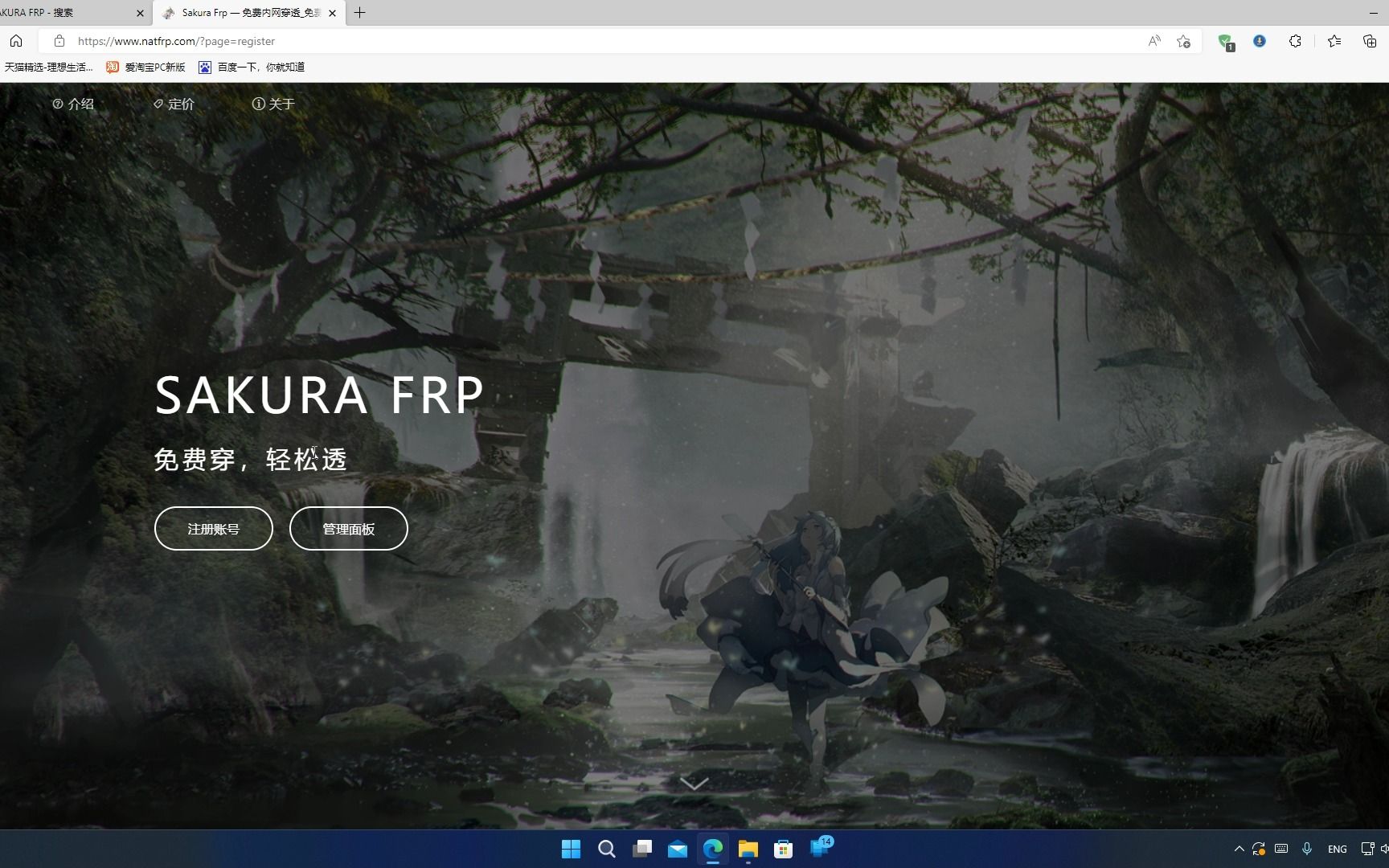
Task: Open the Extensions puzzle icon
Action: [x=1295, y=41]
